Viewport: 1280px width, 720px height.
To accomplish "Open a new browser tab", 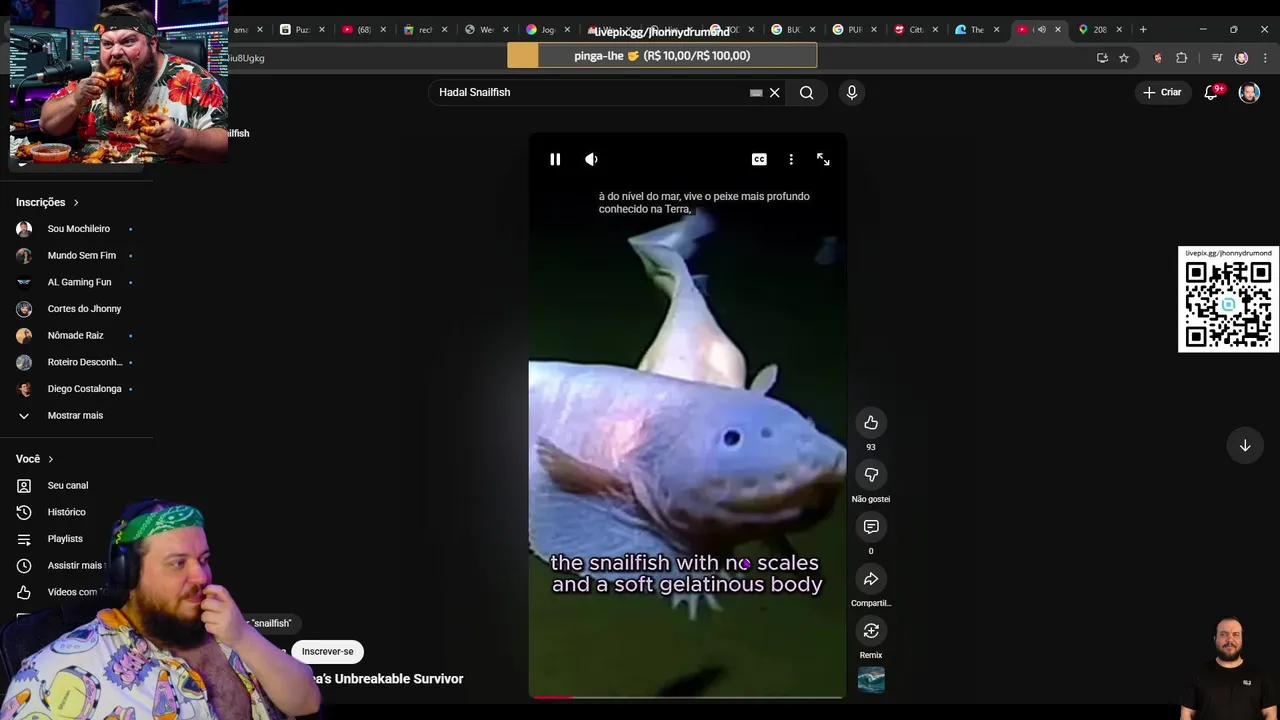I will 1143,29.
